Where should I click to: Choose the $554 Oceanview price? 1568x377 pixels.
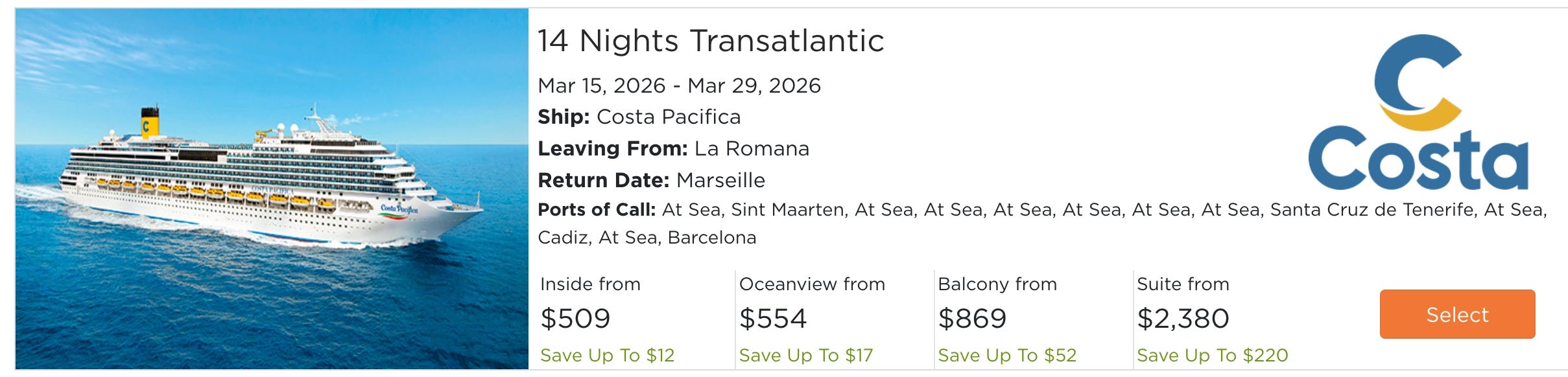click(x=773, y=319)
